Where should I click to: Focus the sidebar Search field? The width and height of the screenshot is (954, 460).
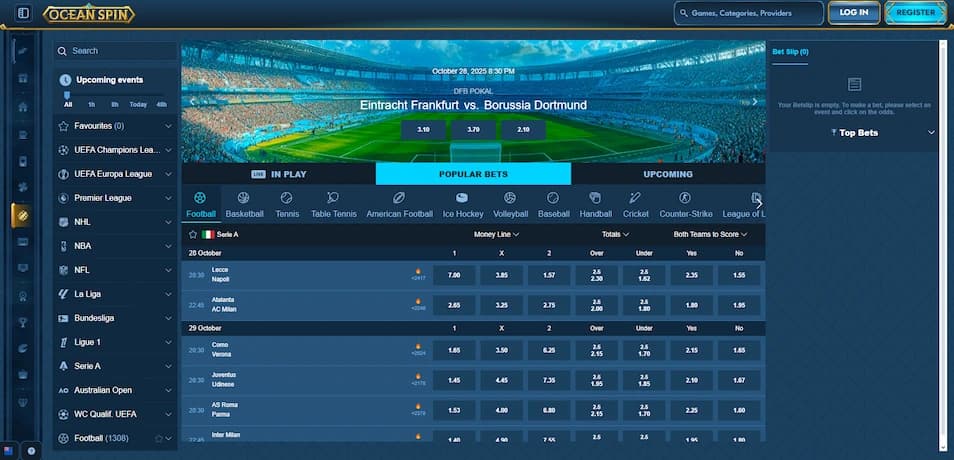coord(115,51)
